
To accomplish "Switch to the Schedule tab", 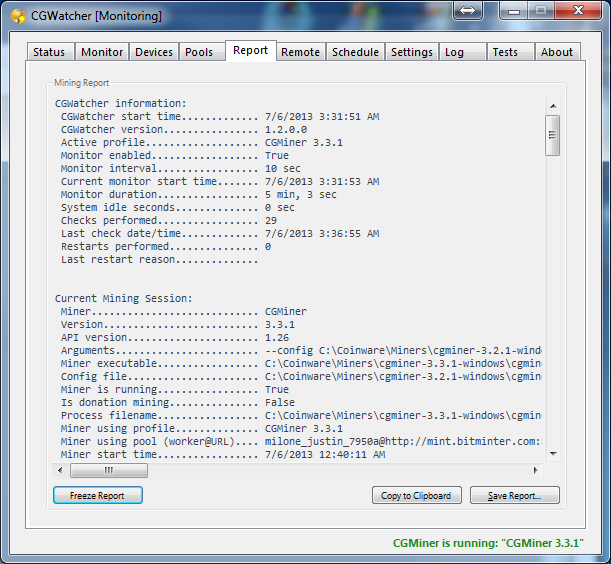I will point(355,52).
